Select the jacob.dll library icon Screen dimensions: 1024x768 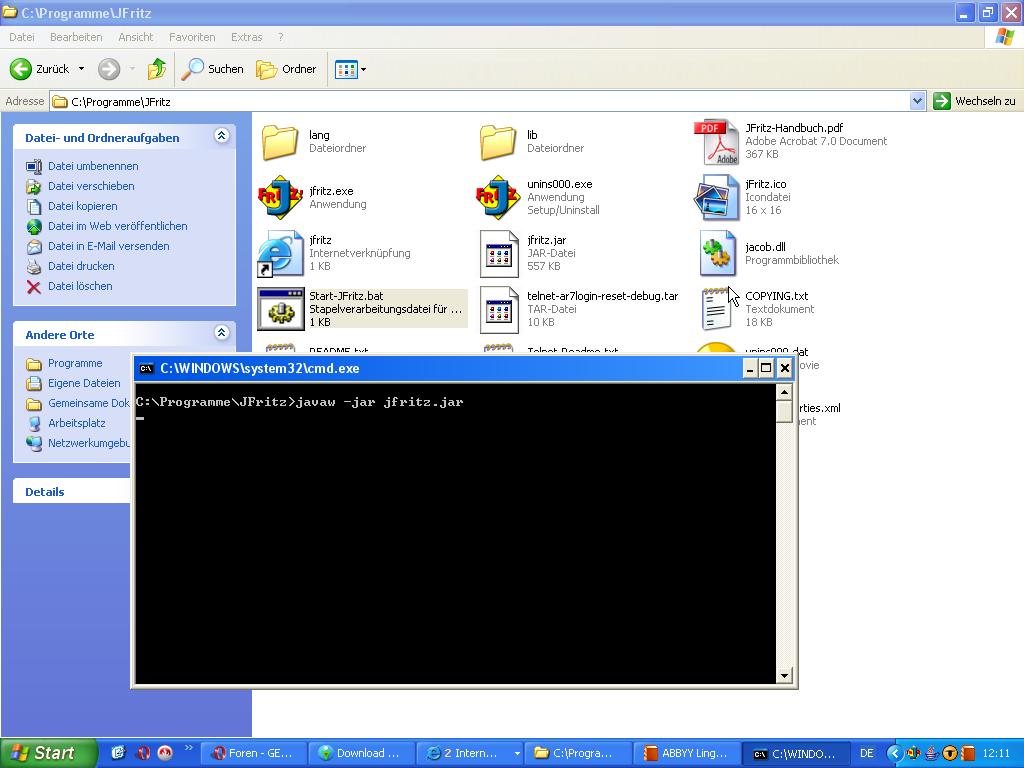[x=716, y=253]
